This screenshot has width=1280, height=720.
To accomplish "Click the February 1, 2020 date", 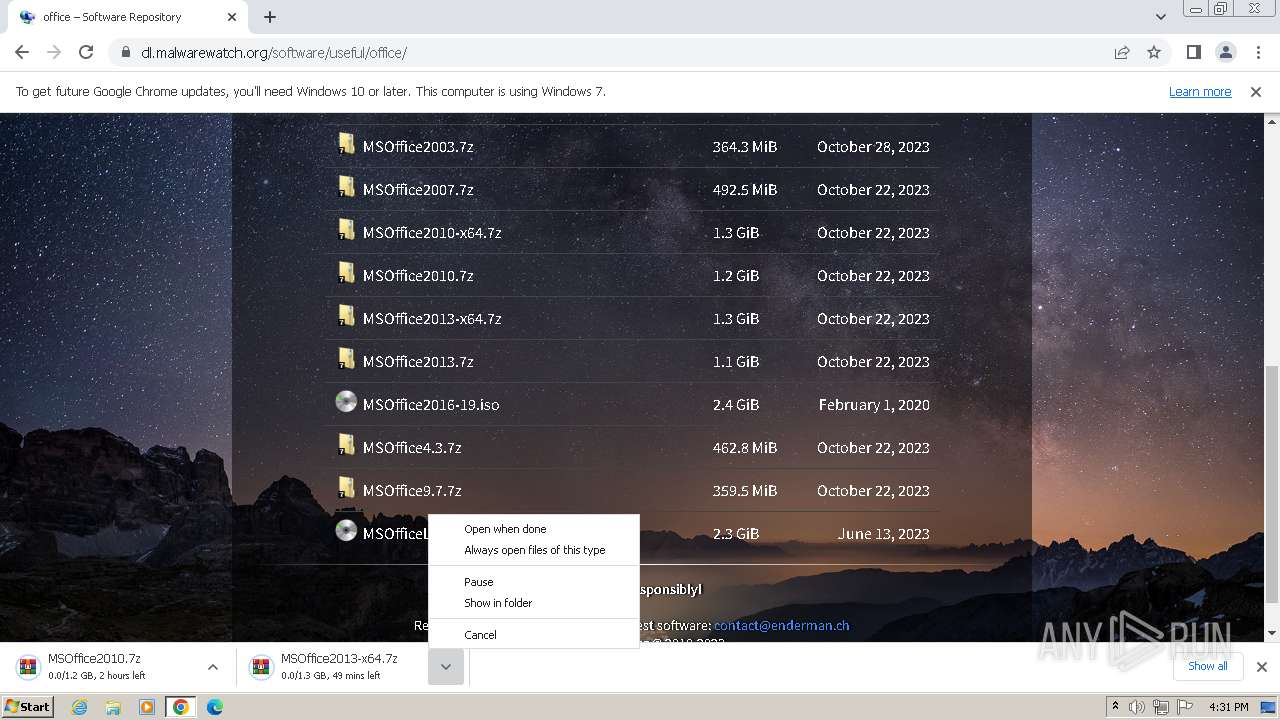I will click(874, 404).
